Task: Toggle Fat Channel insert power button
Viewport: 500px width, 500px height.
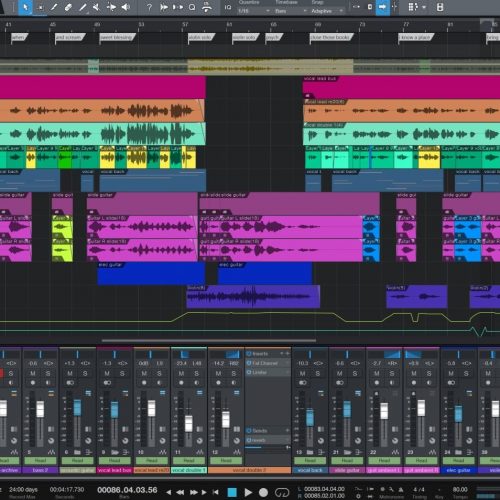Action: coord(249,363)
